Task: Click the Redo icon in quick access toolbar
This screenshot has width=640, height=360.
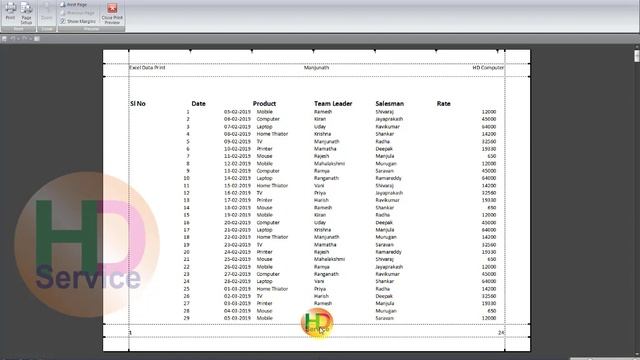Action: tap(24, 39)
